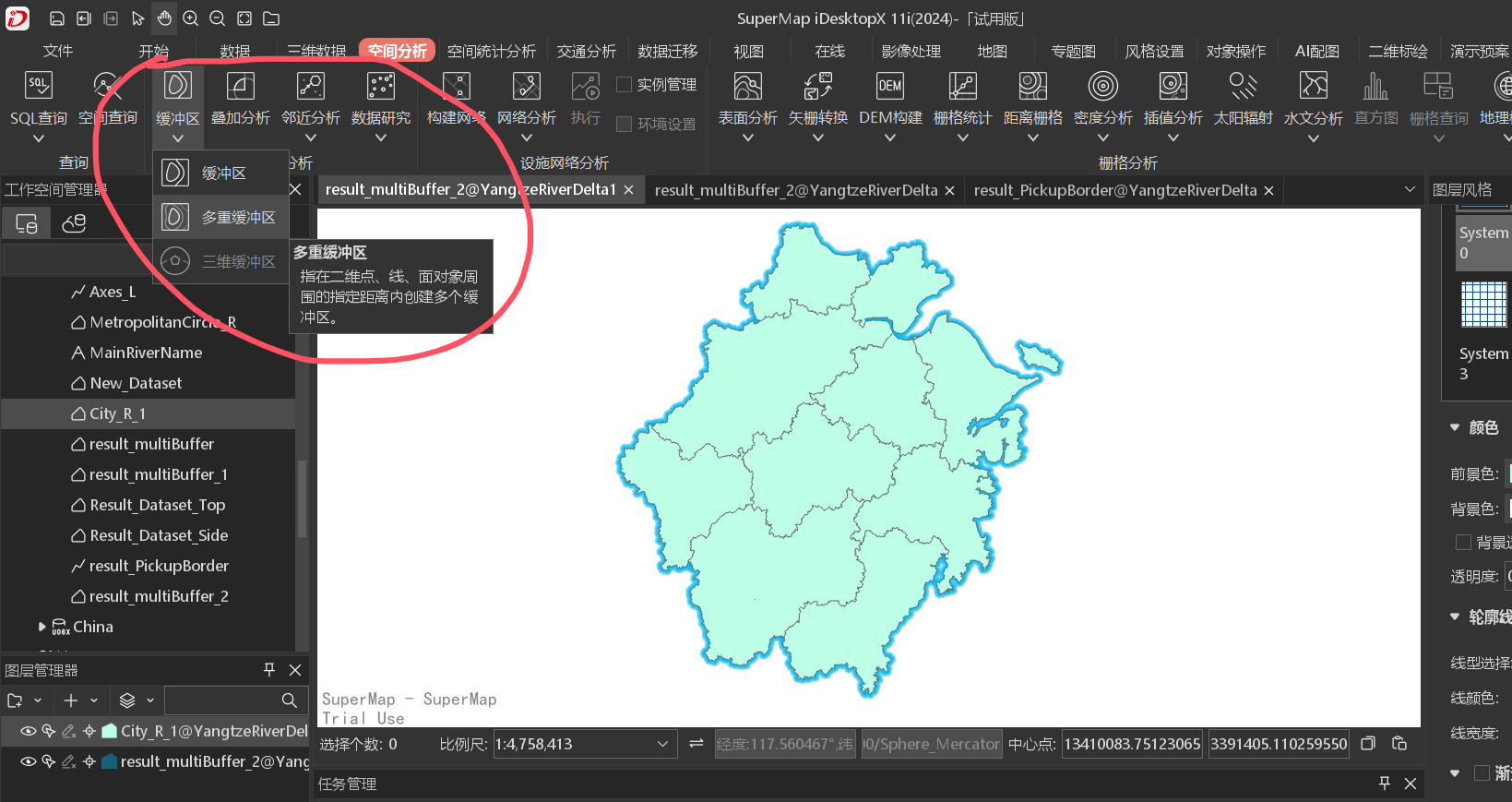Click the 密度分析 density analysis icon
The image size is (1512, 802).
(x=1102, y=86)
